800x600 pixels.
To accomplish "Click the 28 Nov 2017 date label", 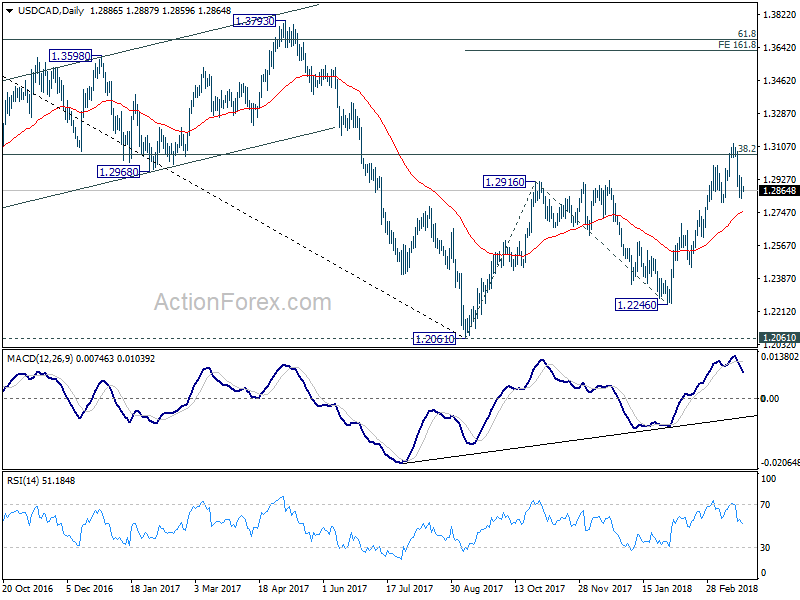I will click(605, 588).
